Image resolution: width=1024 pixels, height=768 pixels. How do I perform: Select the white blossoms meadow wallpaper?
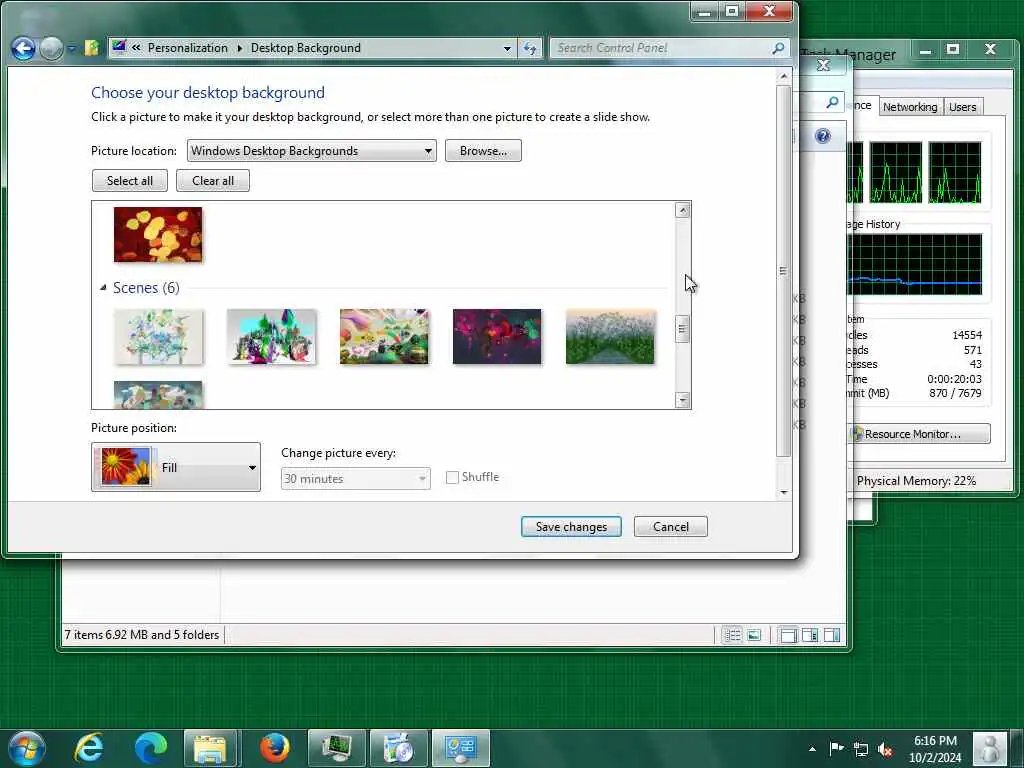[610, 337]
